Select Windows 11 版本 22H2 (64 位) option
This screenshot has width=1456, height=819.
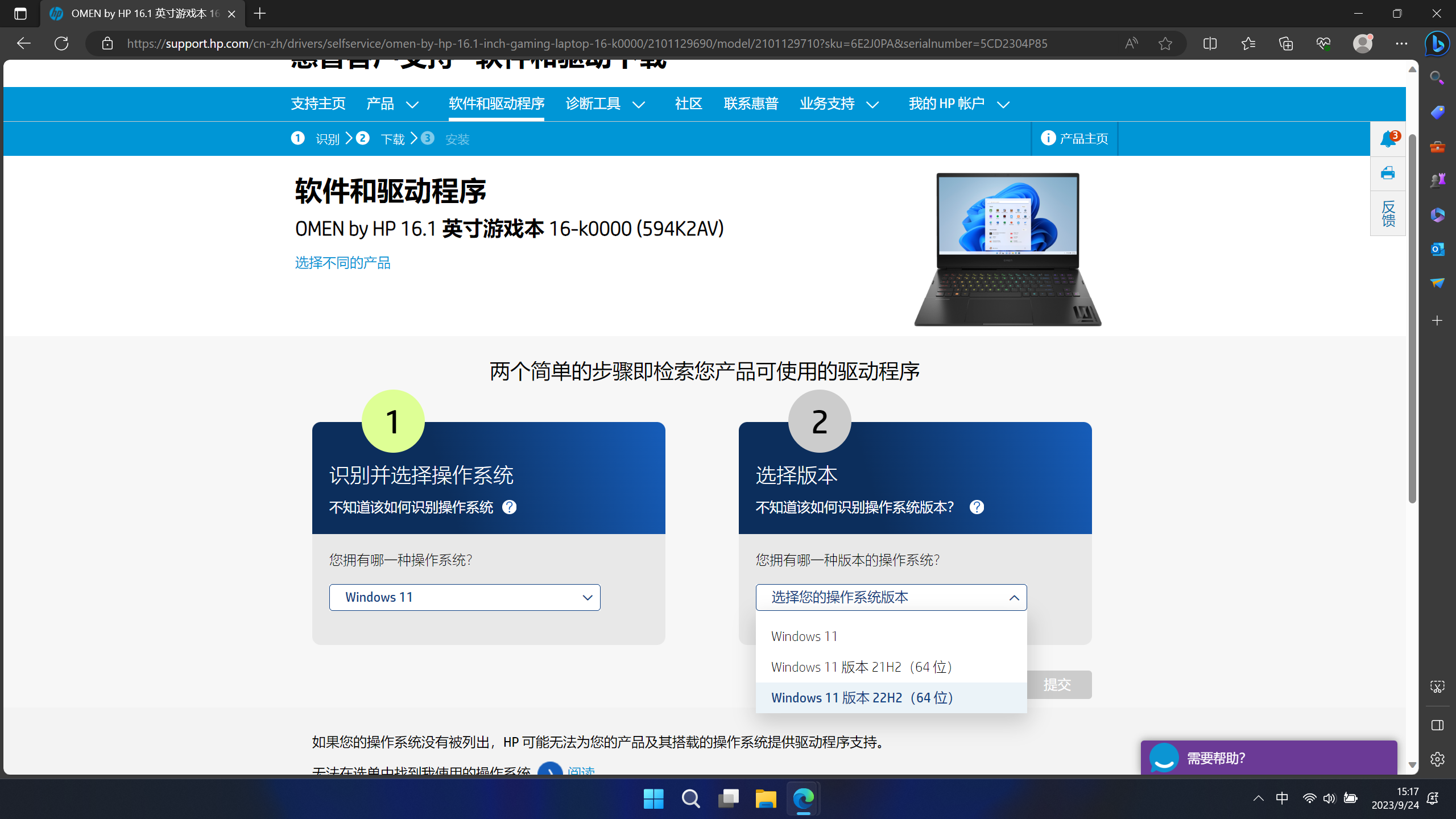862,698
